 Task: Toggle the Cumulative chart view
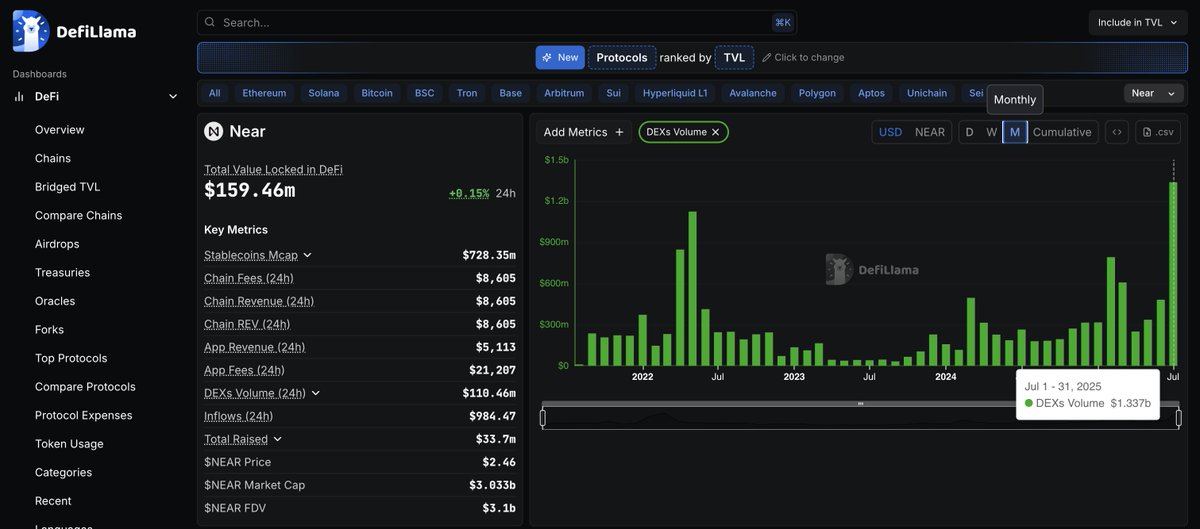pyautogui.click(x=1062, y=132)
